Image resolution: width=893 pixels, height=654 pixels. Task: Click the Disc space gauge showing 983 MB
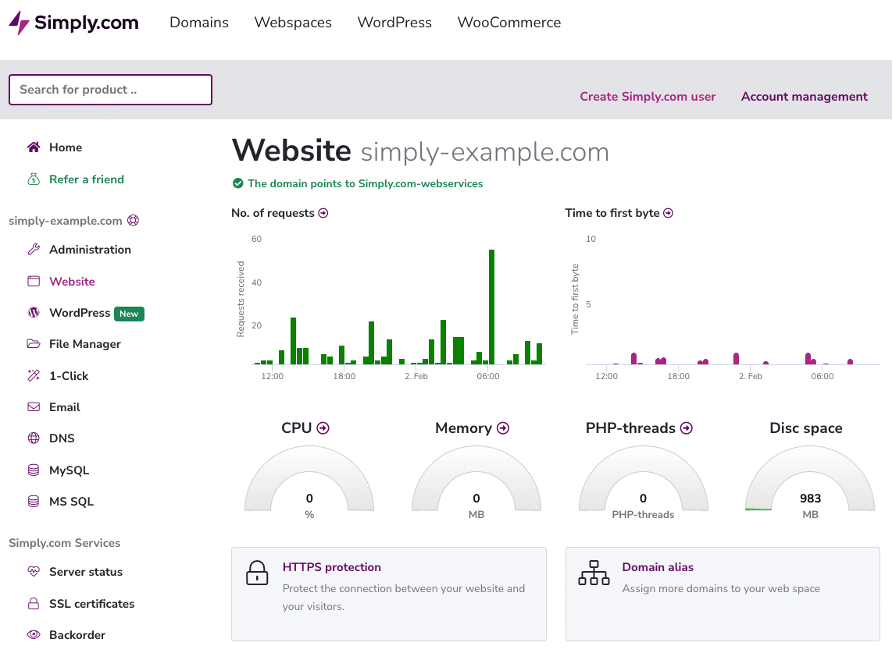pos(810,479)
